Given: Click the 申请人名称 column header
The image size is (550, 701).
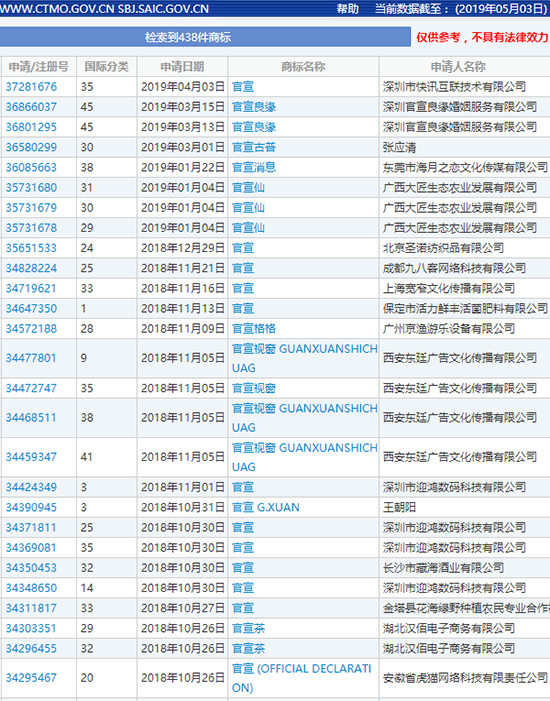Looking at the screenshot, I should click(x=458, y=67).
